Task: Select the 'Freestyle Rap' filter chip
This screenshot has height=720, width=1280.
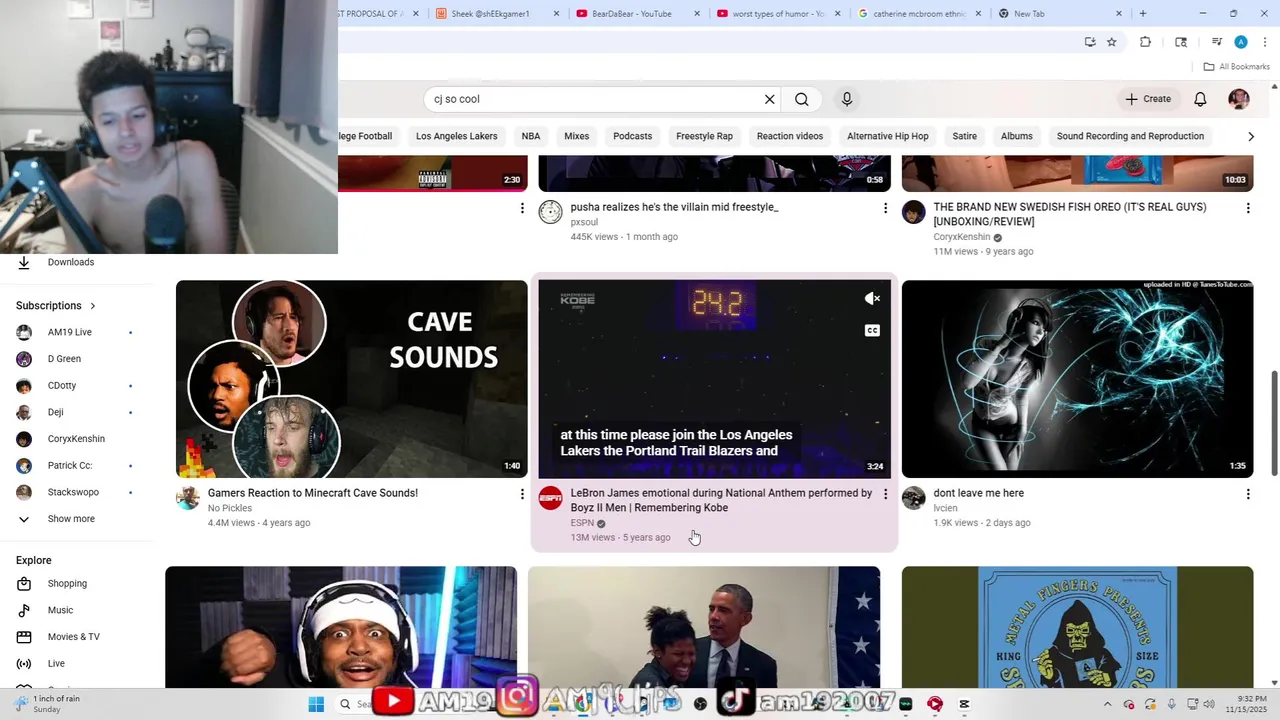Action: [704, 136]
